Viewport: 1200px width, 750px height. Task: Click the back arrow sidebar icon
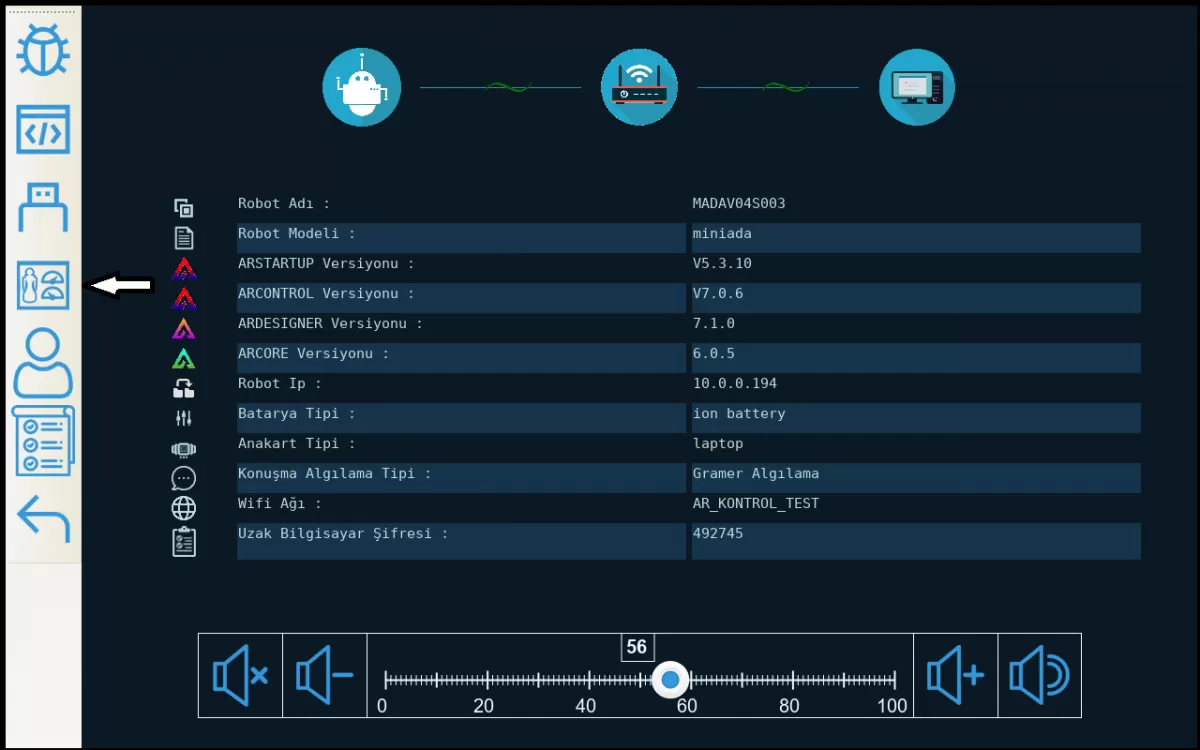(43, 518)
